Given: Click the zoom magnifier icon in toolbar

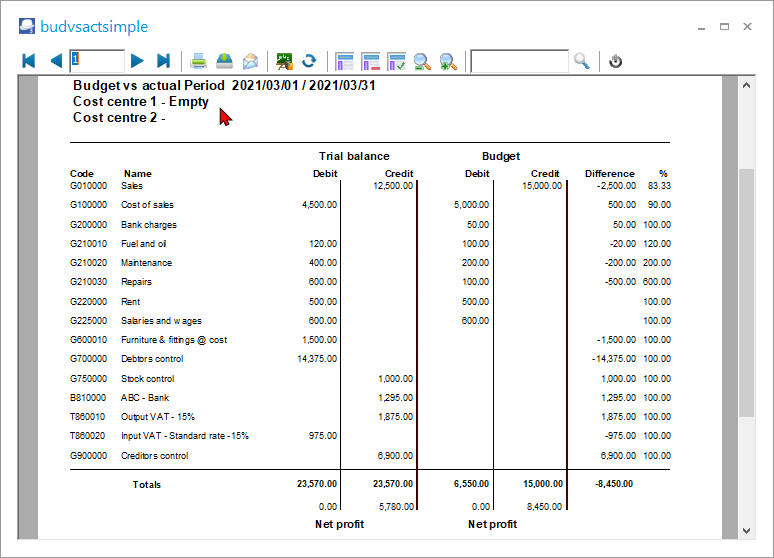Looking at the screenshot, I should (x=422, y=61).
